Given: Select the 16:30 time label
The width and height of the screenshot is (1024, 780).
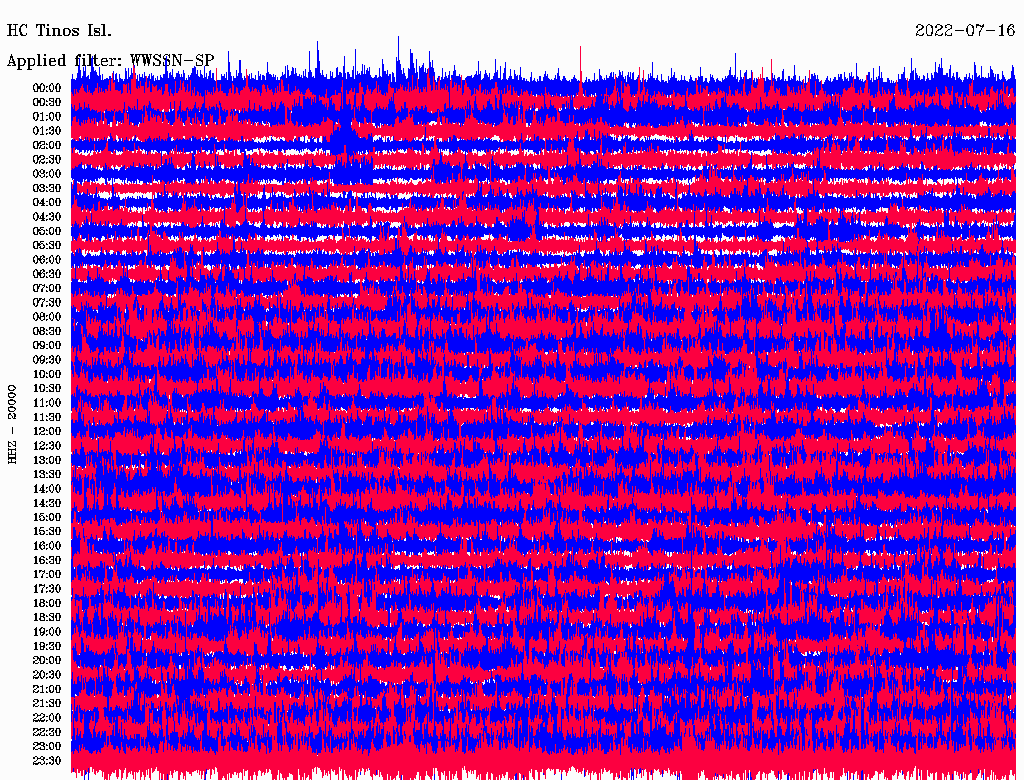Looking at the screenshot, I should (47, 561).
